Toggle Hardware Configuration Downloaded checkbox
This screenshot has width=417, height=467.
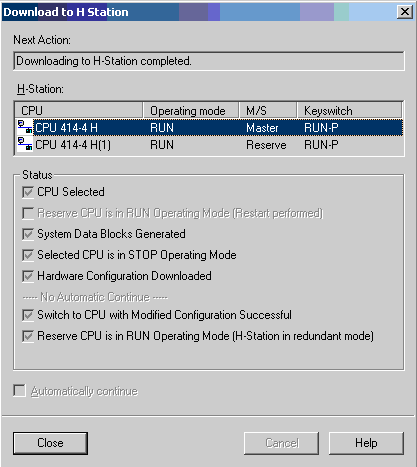coord(28,276)
